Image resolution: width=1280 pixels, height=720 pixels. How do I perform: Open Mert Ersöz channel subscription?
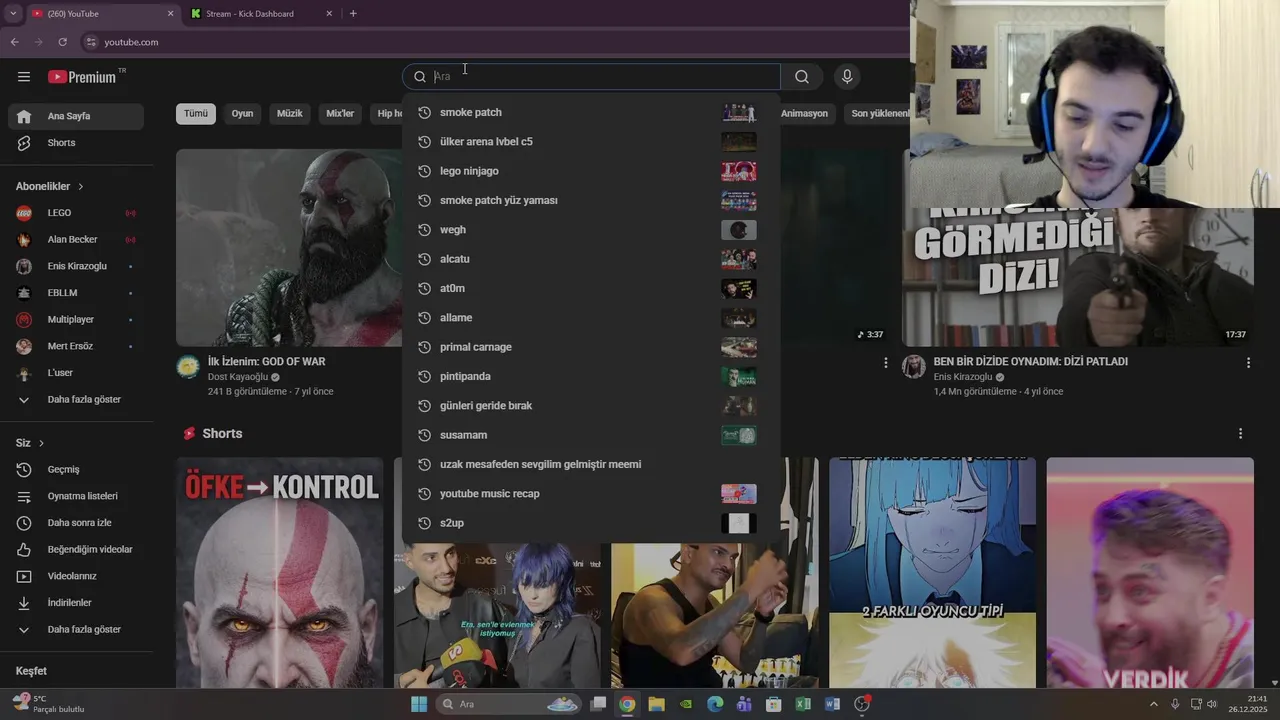[76, 346]
